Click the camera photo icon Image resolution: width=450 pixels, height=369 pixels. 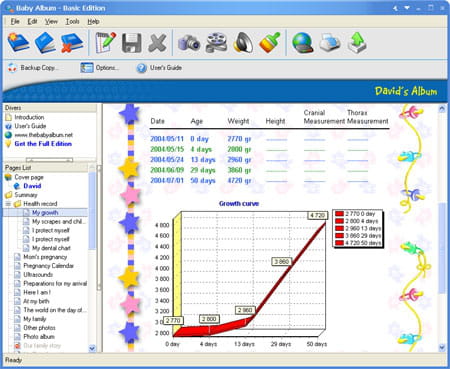(x=189, y=43)
